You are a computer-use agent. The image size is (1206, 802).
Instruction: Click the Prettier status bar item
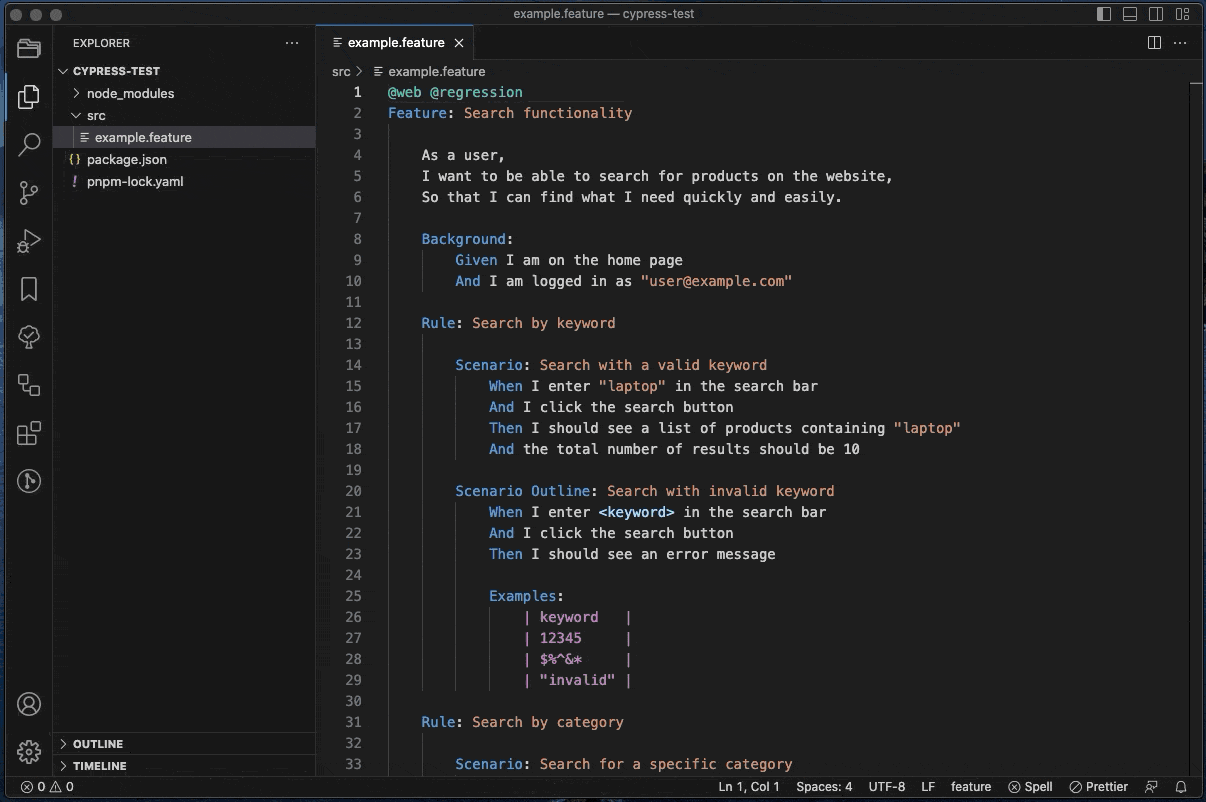[x=1098, y=787]
